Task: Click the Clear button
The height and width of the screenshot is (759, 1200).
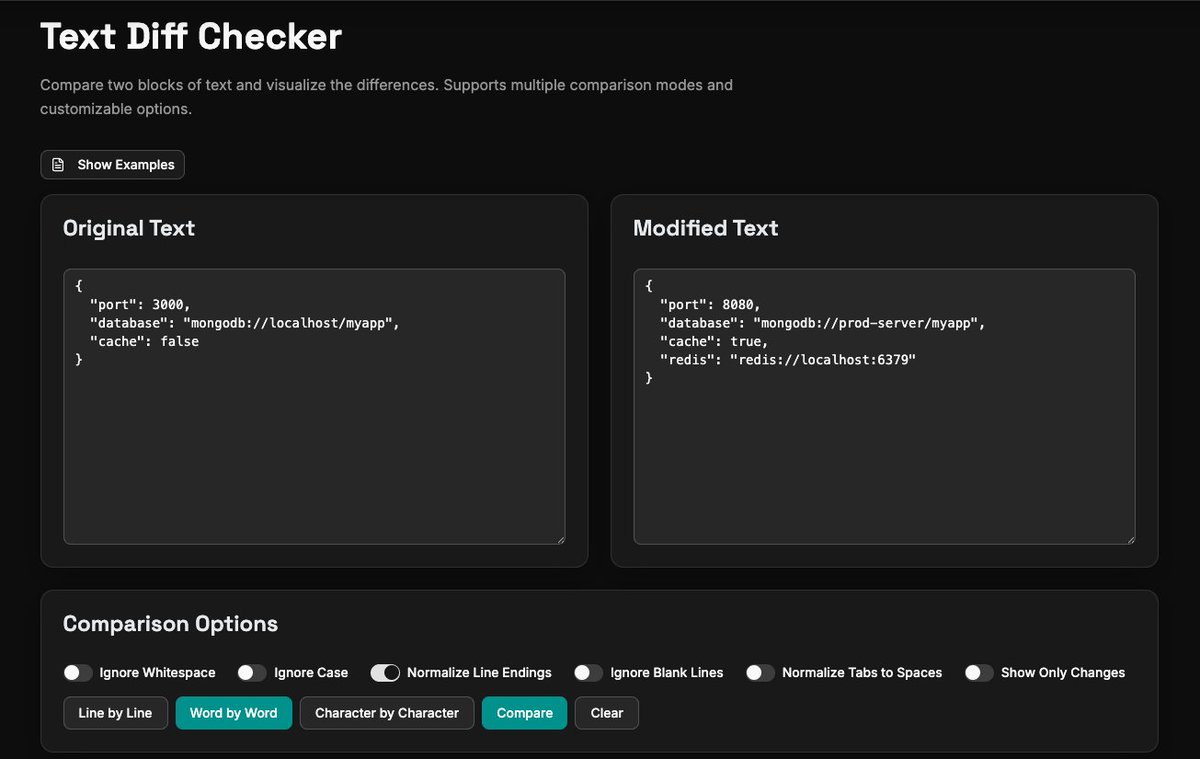Action: pos(607,713)
